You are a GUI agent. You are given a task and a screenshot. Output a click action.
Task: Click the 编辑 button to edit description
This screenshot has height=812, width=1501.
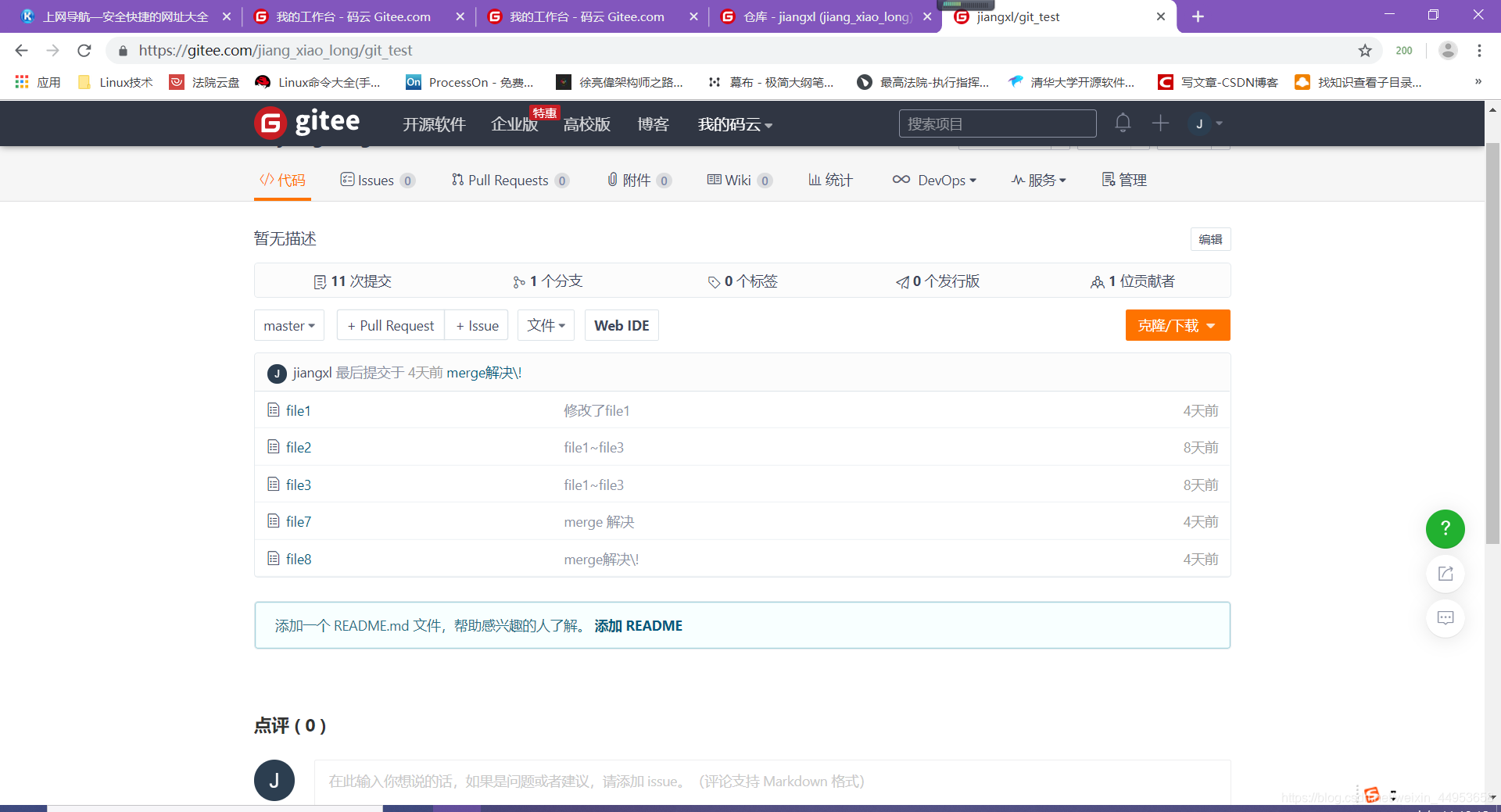pyautogui.click(x=1210, y=239)
